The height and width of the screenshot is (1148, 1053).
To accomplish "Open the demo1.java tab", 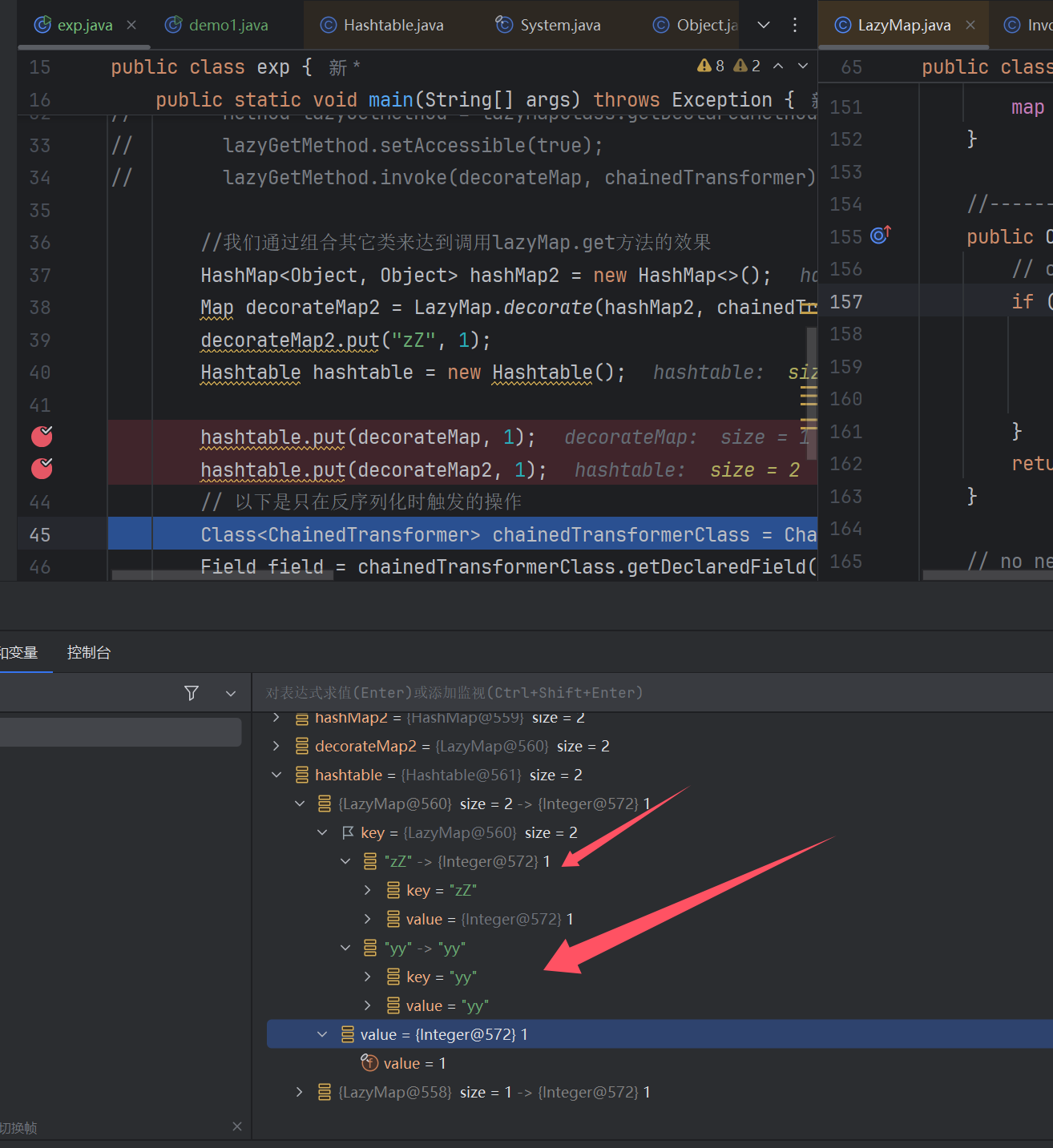I will 217,26.
